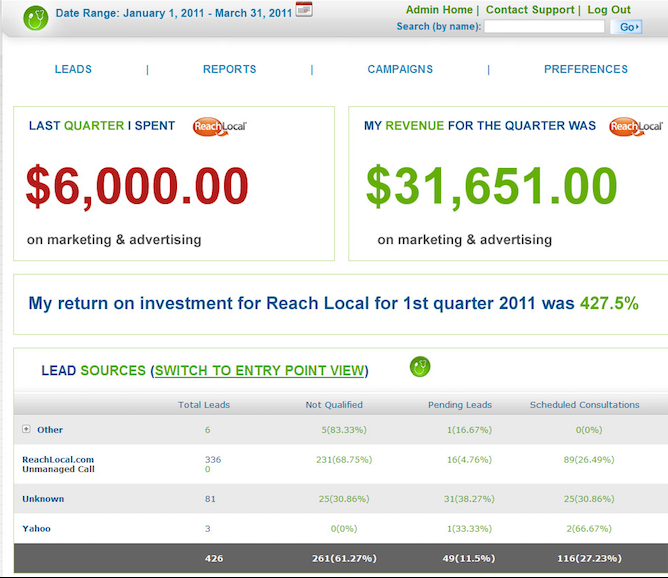The image size is (668, 578).
Task: Click into the Search by name field
Action: [544, 27]
